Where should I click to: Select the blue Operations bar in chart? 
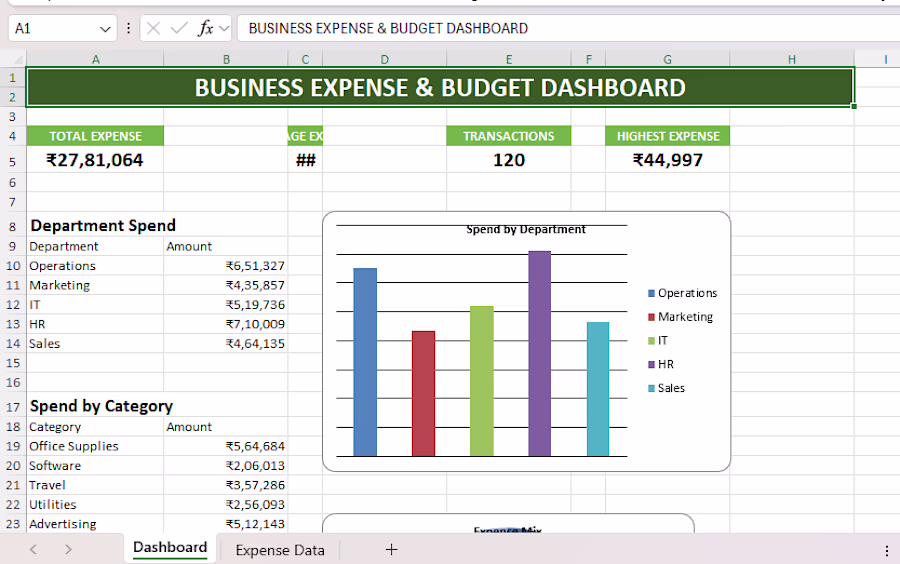[365, 362]
